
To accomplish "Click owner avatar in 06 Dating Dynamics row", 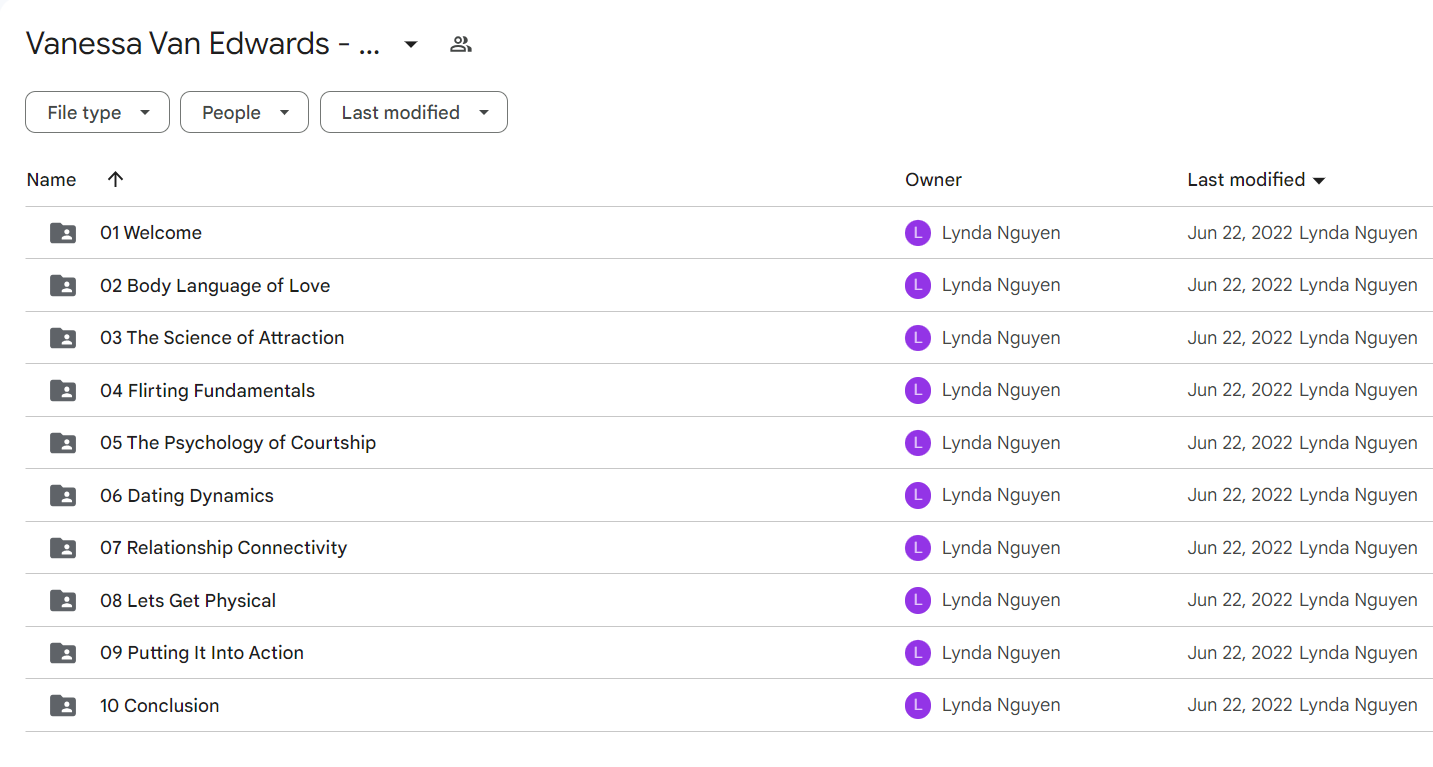I will pyautogui.click(x=918, y=496).
